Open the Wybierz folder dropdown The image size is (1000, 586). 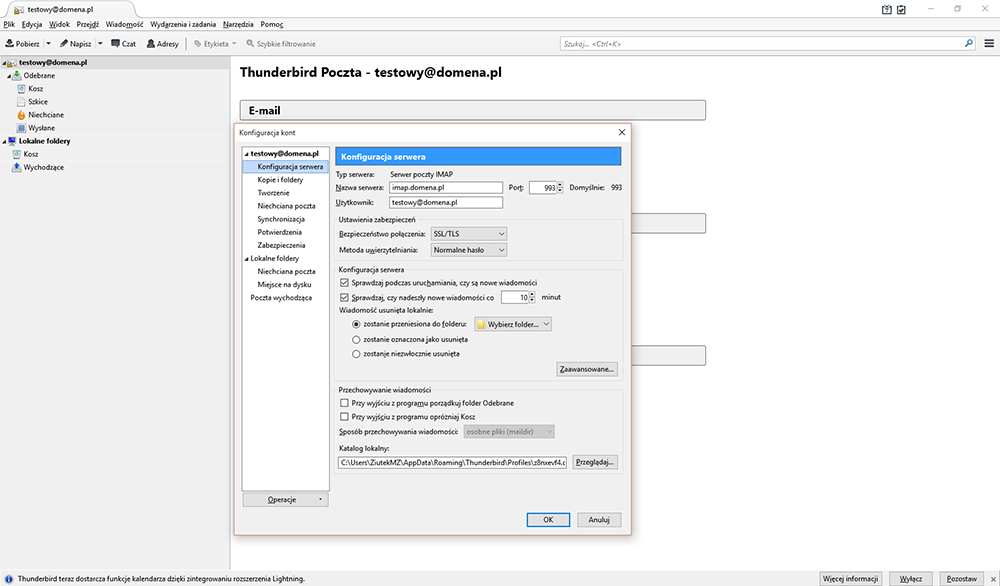(513, 324)
